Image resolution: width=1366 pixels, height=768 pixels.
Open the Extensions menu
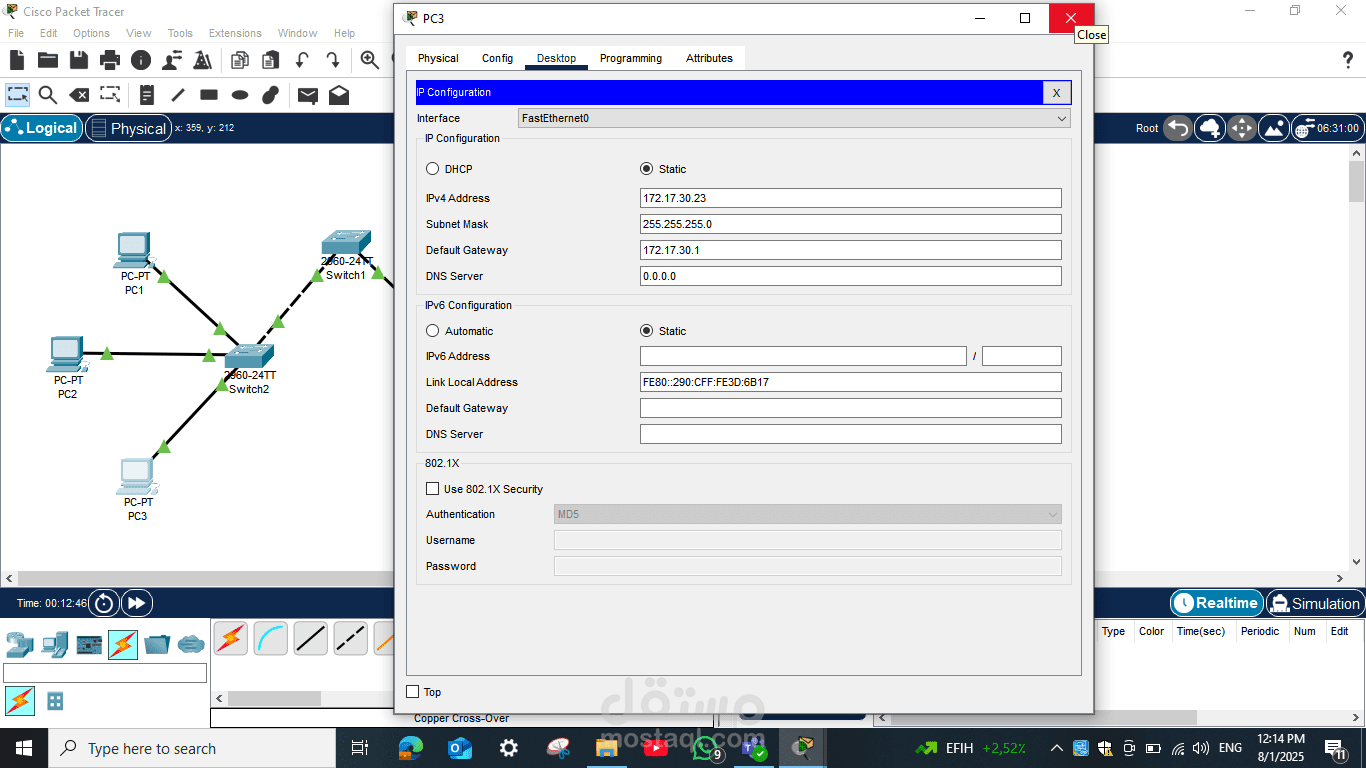pyautogui.click(x=235, y=33)
